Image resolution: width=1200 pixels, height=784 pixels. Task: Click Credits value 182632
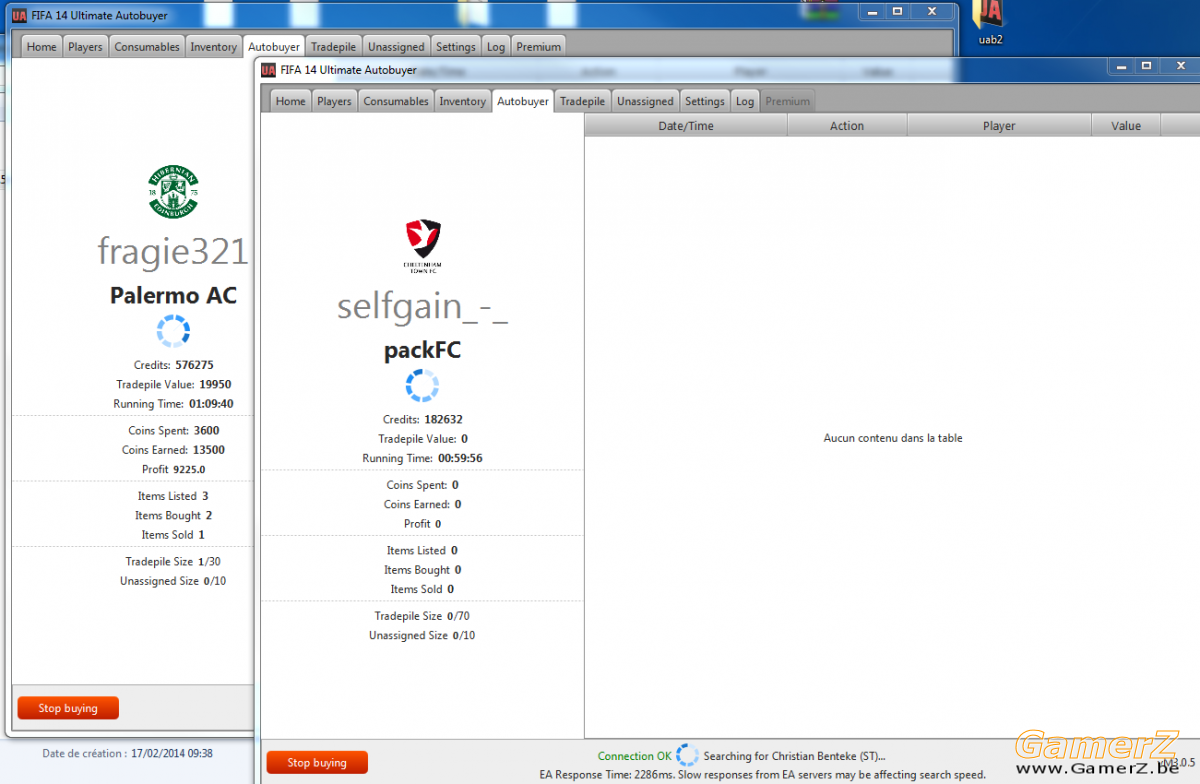[x=443, y=419]
